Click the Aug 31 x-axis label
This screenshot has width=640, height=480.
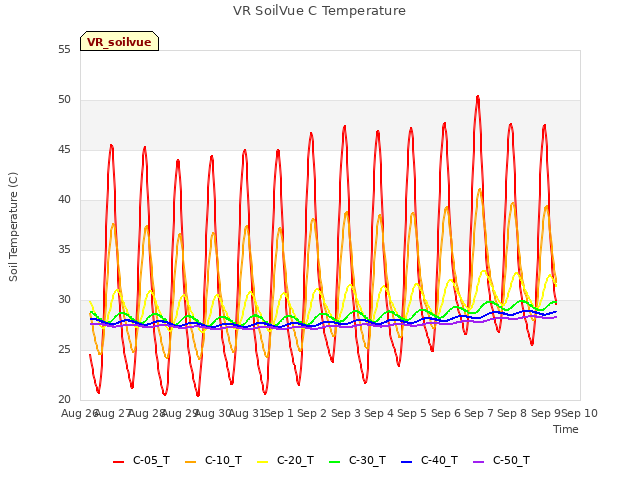[x=247, y=413]
